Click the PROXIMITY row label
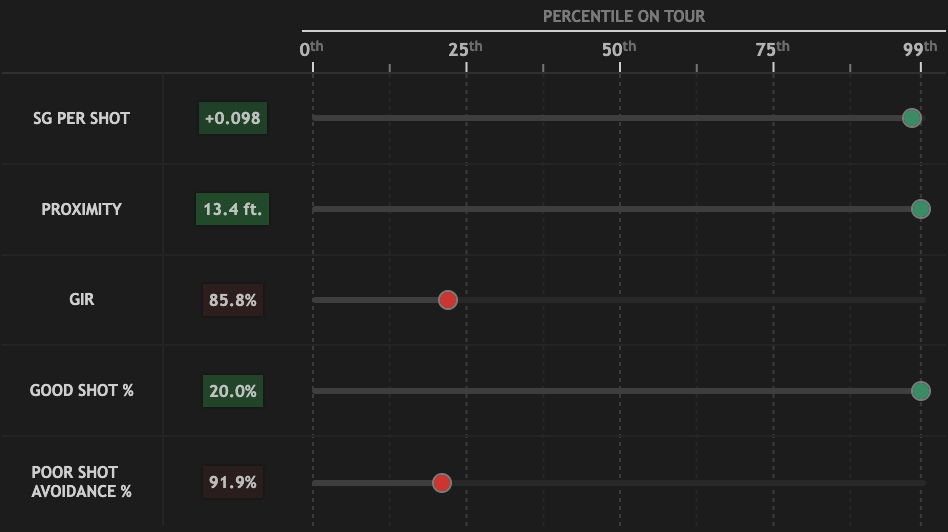The height and width of the screenshot is (532, 948). 81,209
